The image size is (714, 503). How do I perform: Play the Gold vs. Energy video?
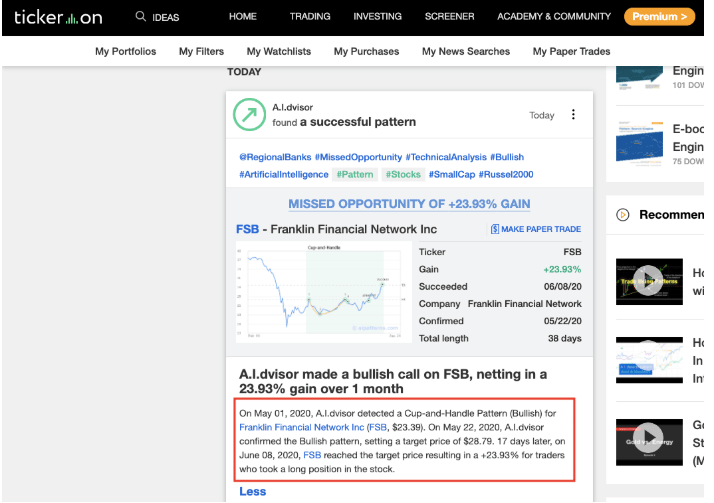pyautogui.click(x=649, y=442)
